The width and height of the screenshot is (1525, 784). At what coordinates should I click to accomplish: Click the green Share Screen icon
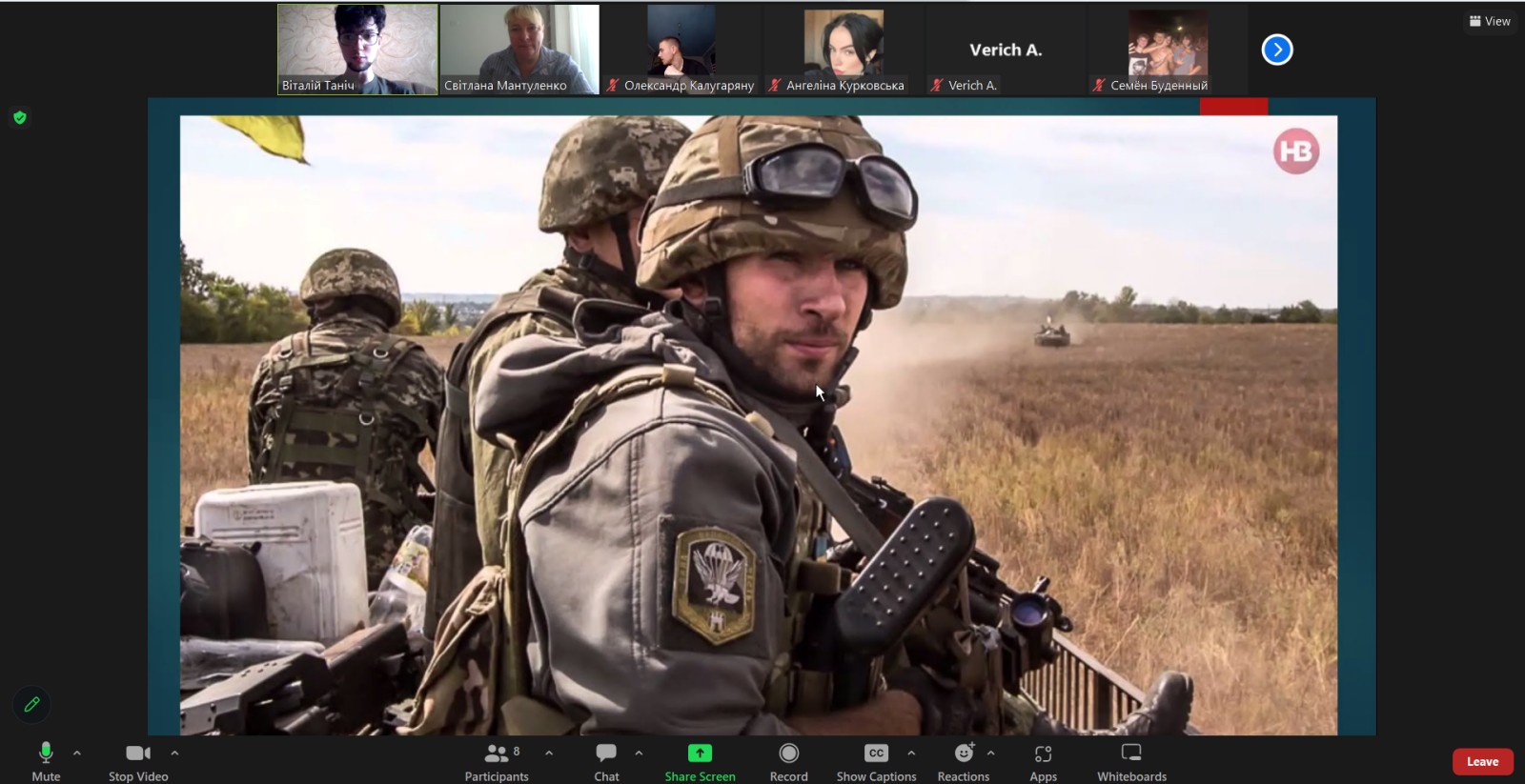pyautogui.click(x=700, y=754)
